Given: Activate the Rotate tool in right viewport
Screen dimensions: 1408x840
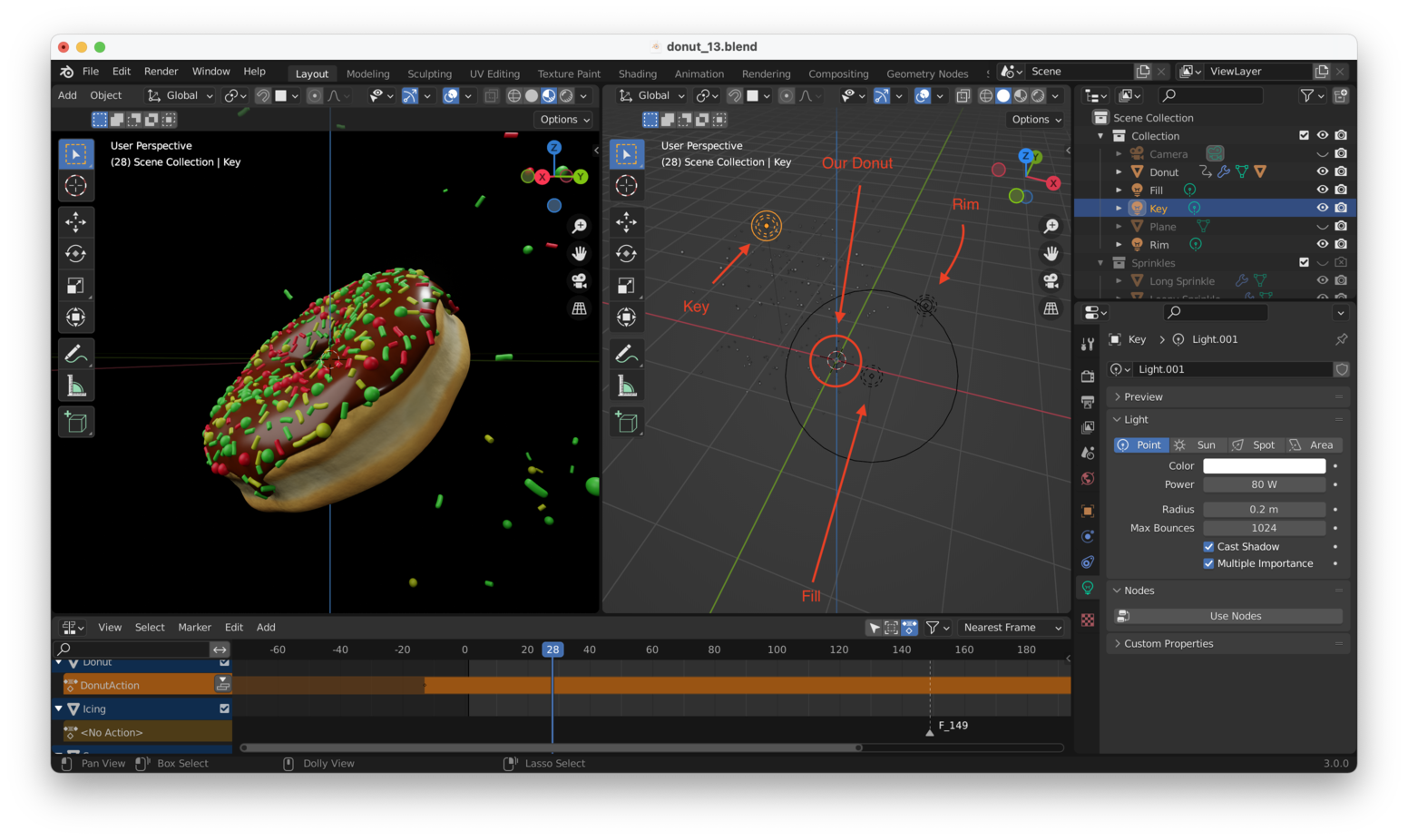Looking at the screenshot, I should [x=627, y=254].
